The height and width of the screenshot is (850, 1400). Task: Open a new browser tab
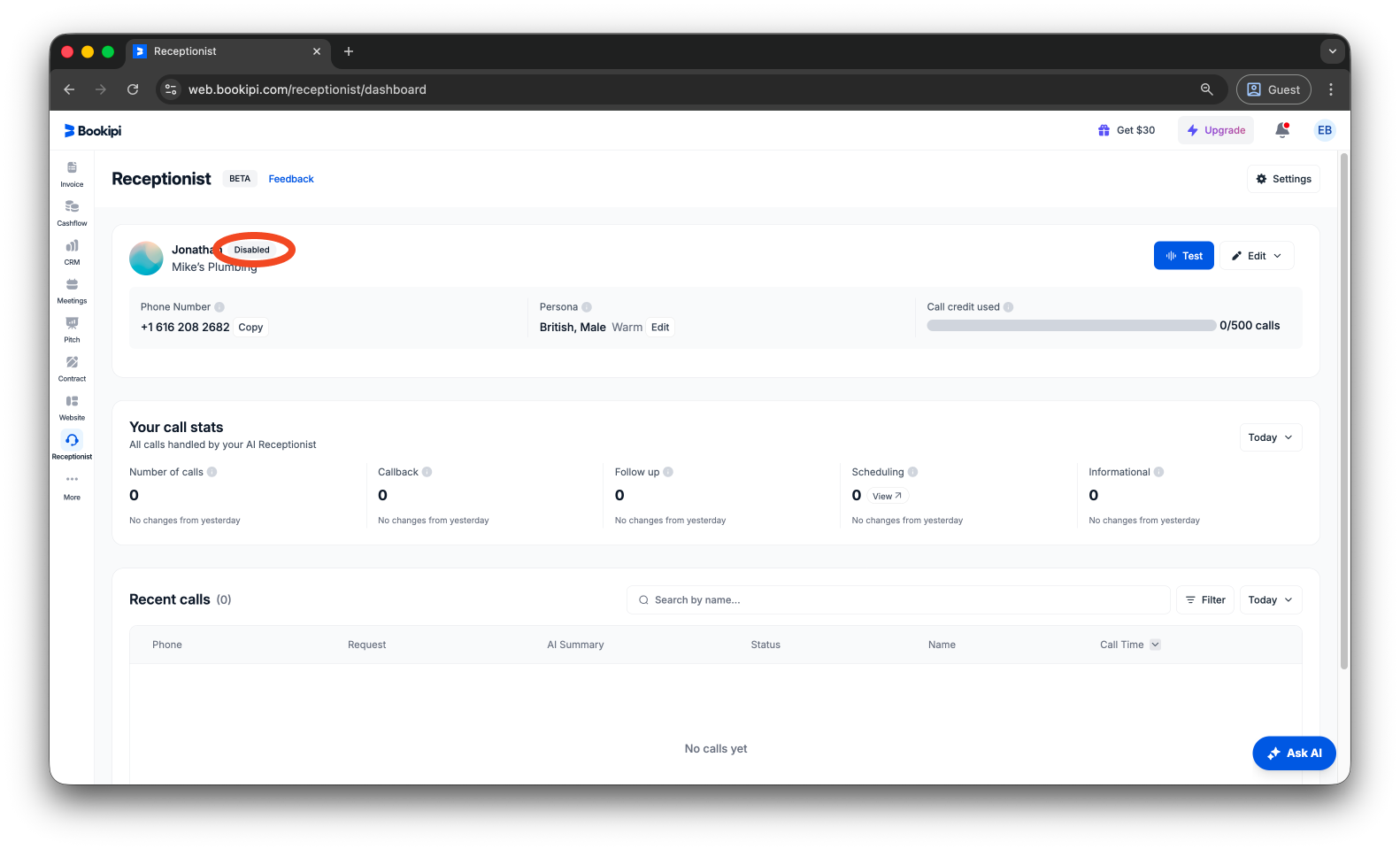[349, 51]
